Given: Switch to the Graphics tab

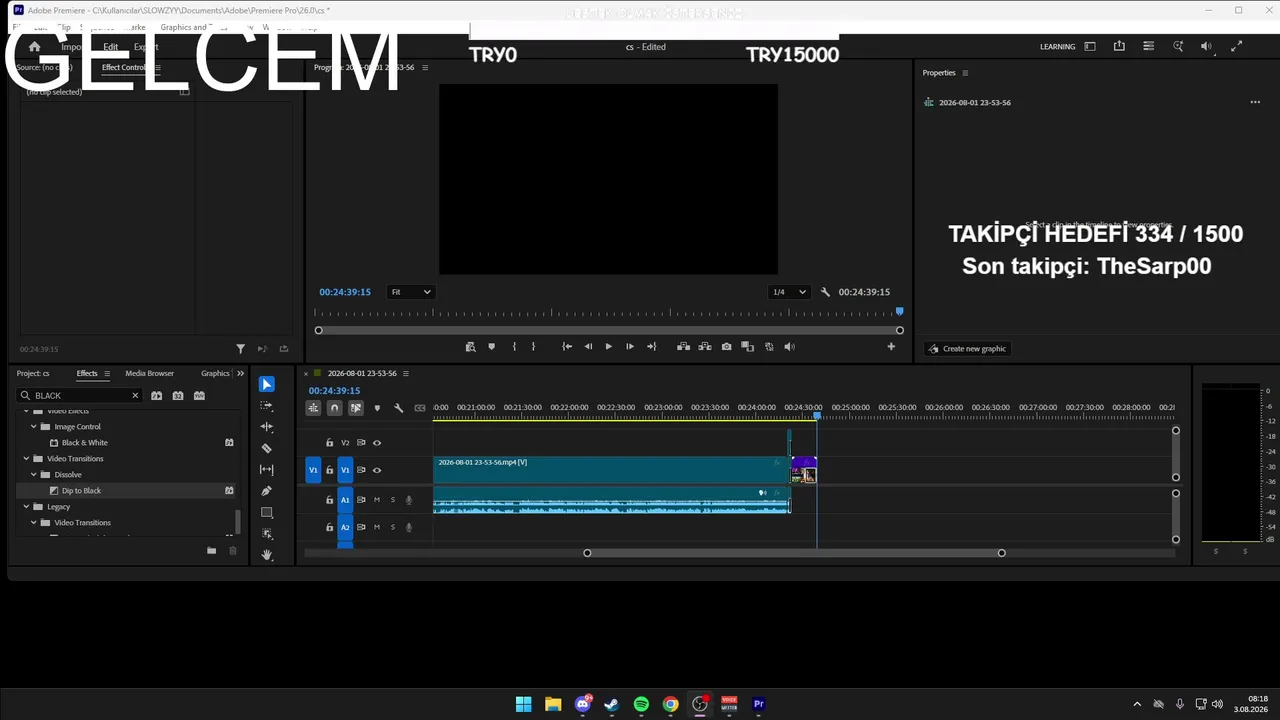Looking at the screenshot, I should (x=215, y=374).
